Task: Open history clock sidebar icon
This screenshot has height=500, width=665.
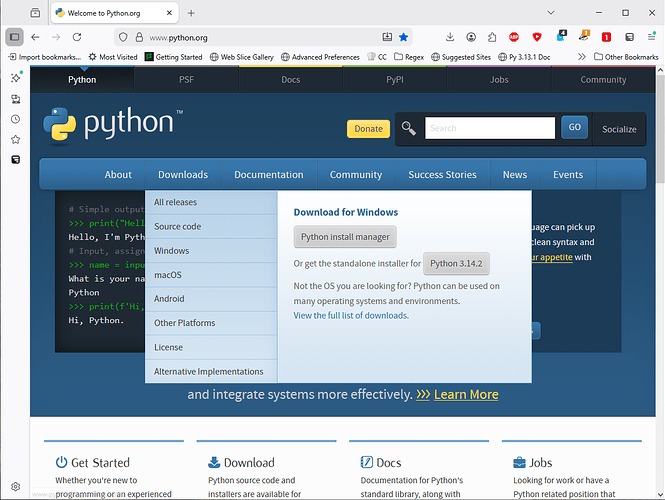Action: [x=16, y=119]
